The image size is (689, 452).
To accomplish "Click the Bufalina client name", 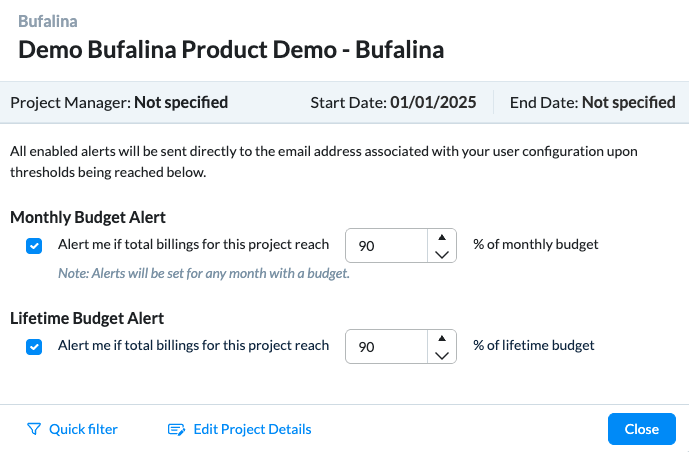I will tap(48, 21).
